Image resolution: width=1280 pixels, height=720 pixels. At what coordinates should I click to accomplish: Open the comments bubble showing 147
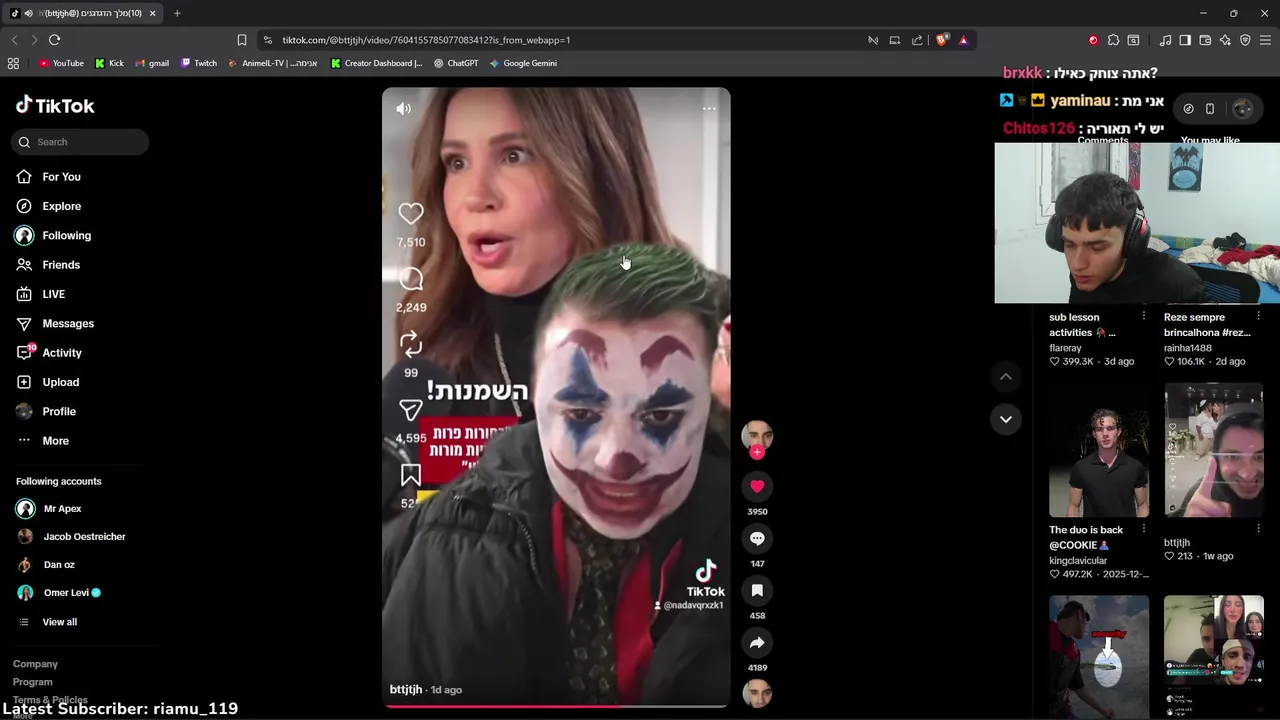tap(757, 538)
